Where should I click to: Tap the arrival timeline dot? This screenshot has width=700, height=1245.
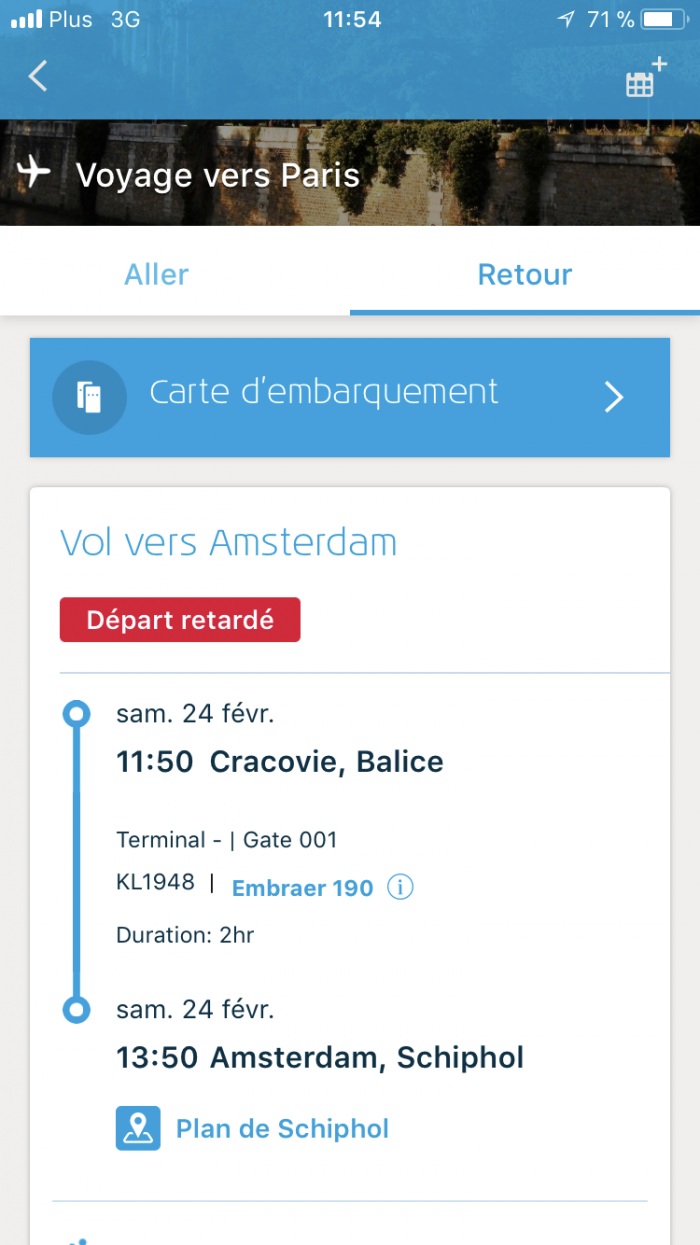pos(76,1009)
